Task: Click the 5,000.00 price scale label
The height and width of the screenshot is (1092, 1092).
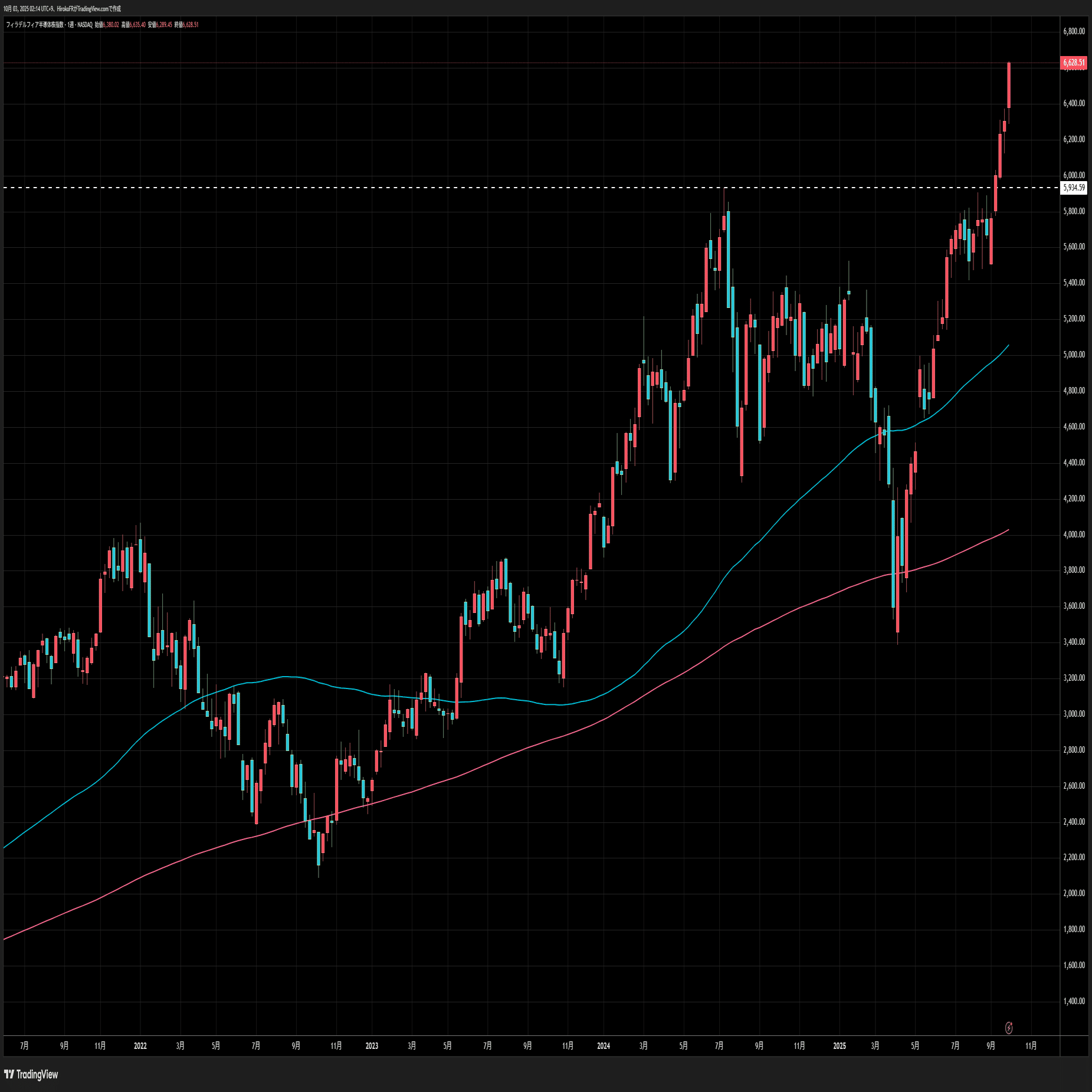Action: tap(1074, 355)
